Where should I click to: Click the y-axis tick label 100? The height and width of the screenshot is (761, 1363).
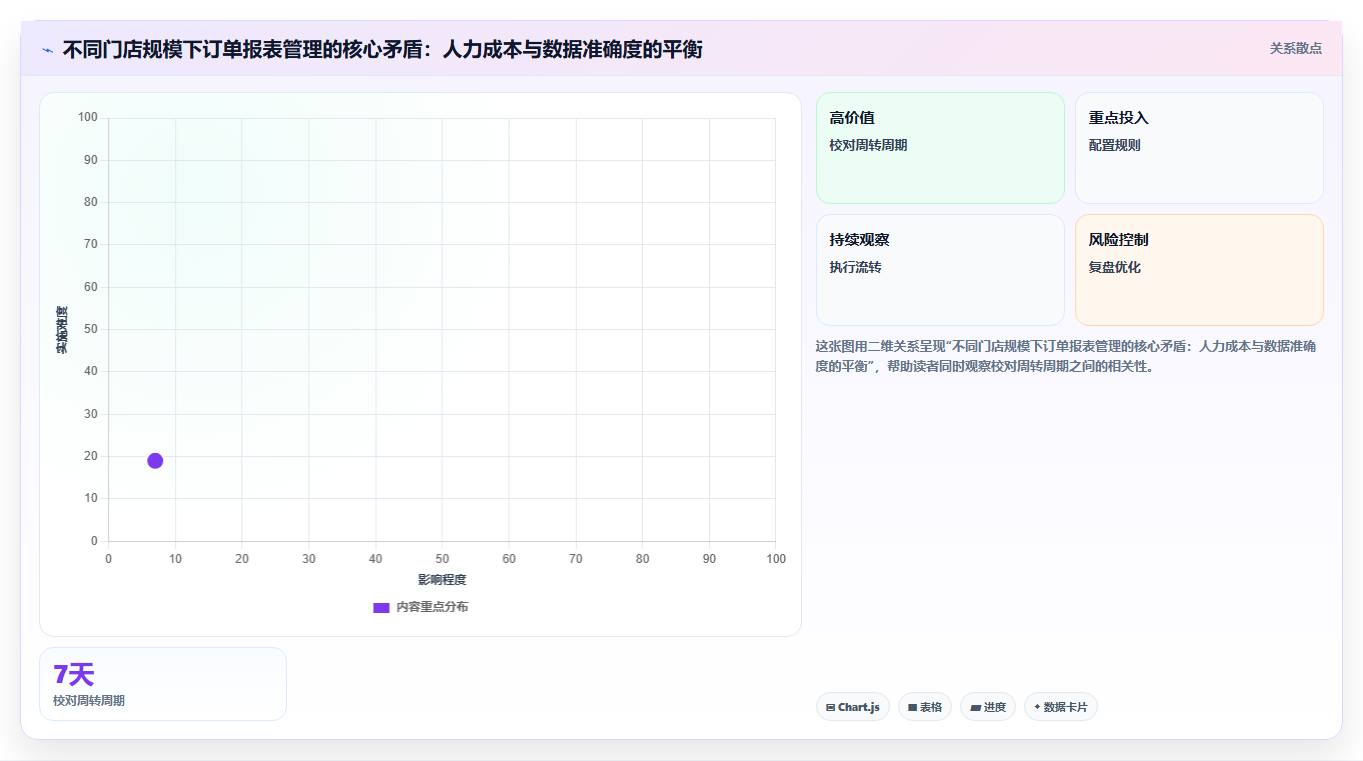[88, 118]
